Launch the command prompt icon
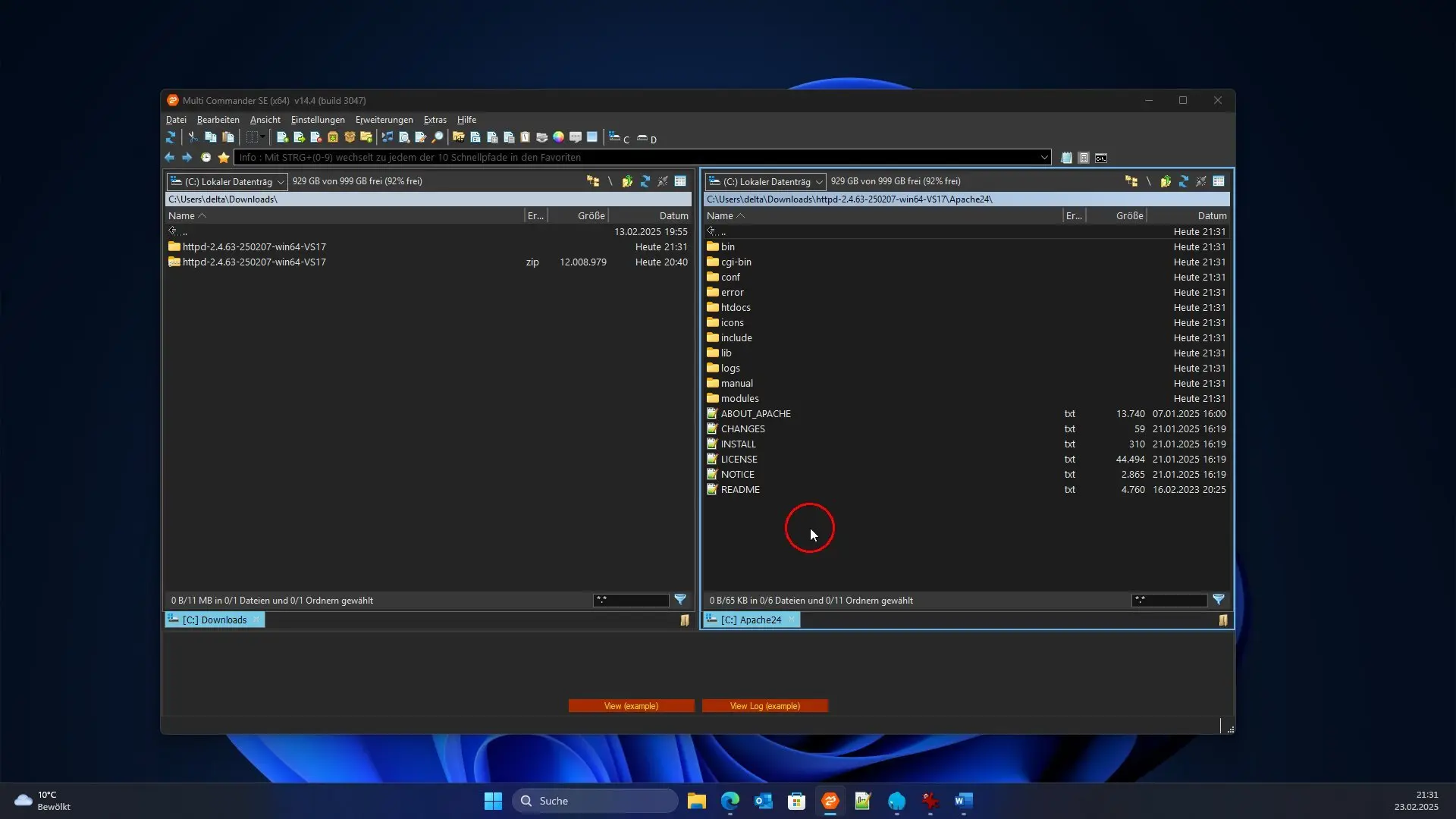 (x=1101, y=158)
